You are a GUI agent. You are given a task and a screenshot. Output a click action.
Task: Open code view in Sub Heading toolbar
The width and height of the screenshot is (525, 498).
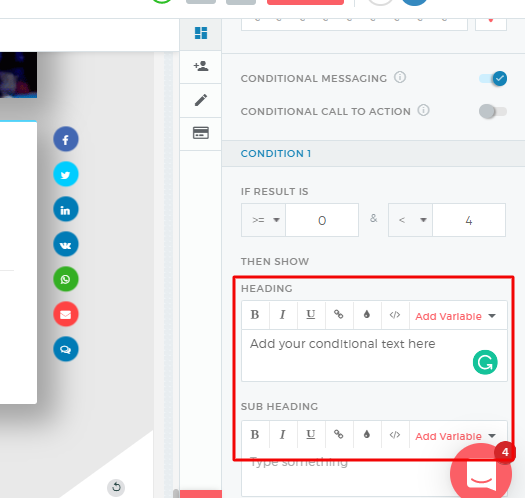[x=395, y=435]
